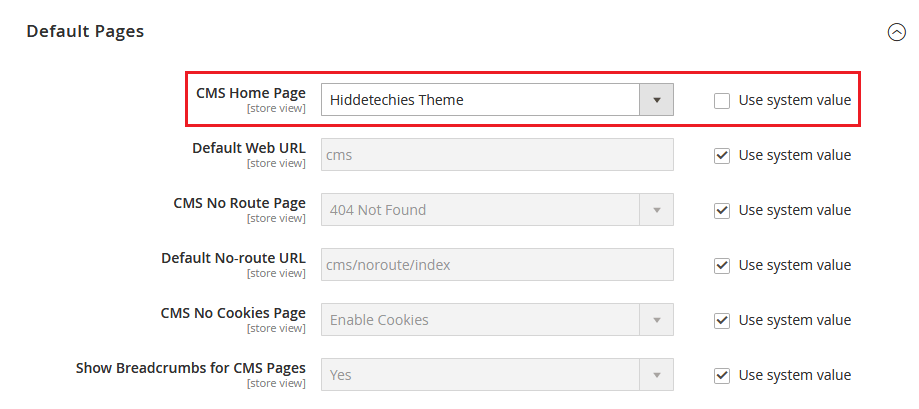Viewport: 919px width, 409px height.
Task: Open the CMS No Cookies Page dropdown
Action: click(x=497, y=320)
